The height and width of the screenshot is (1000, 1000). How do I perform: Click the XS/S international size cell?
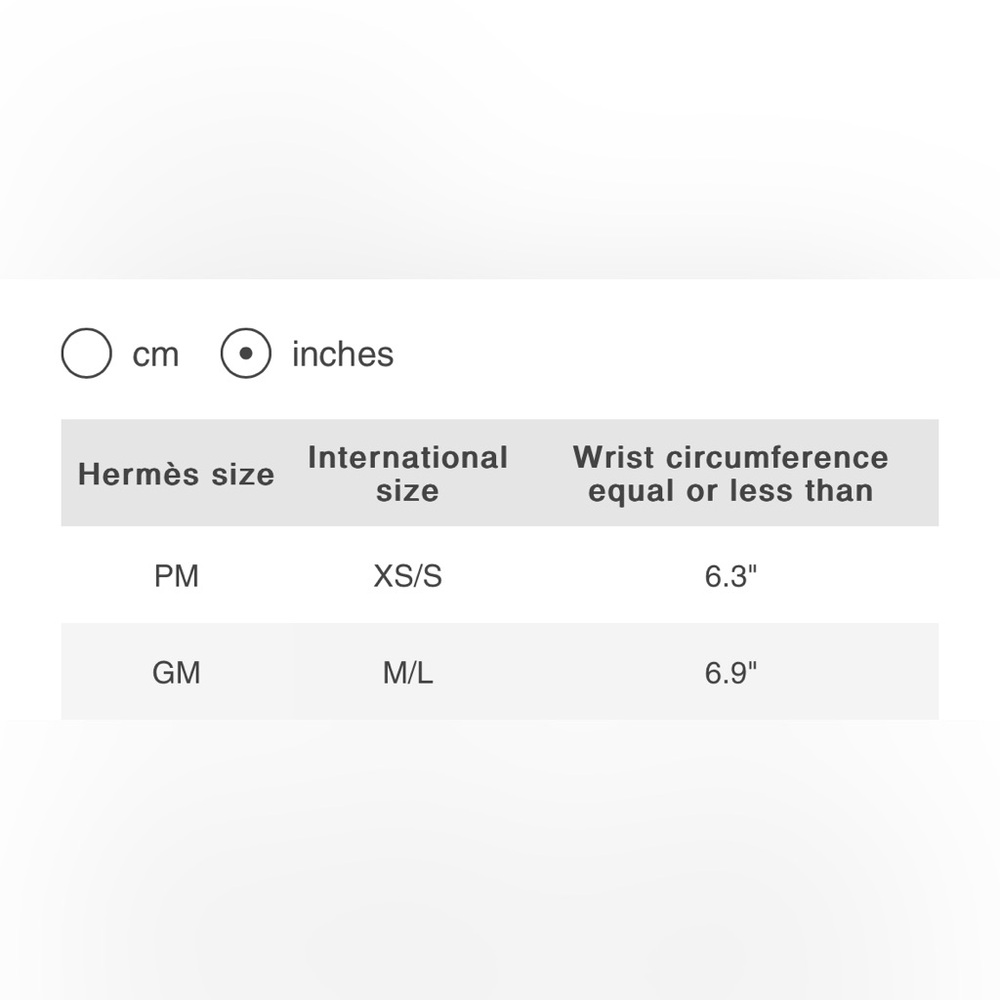point(410,575)
